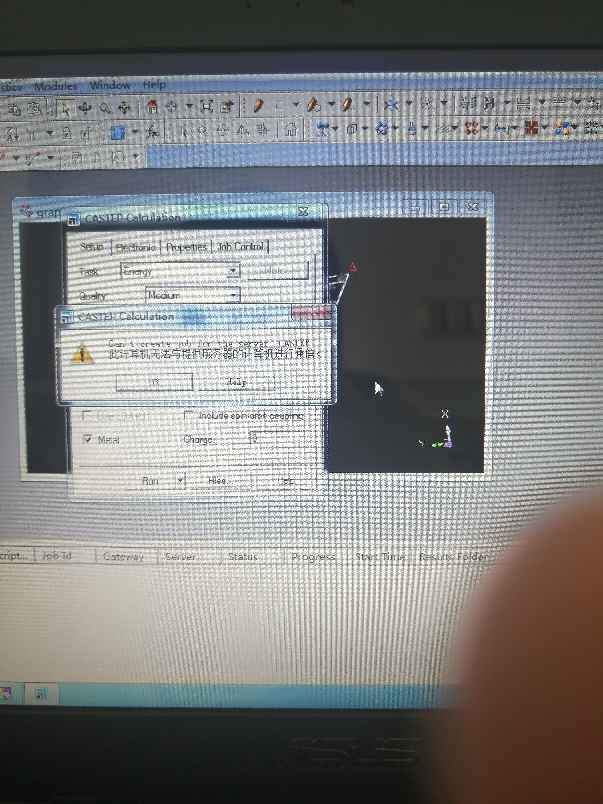Viewport: 603px width, 804px height.
Task: Open the dropdown arrow beside sketch fragment tool
Action: point(366,104)
